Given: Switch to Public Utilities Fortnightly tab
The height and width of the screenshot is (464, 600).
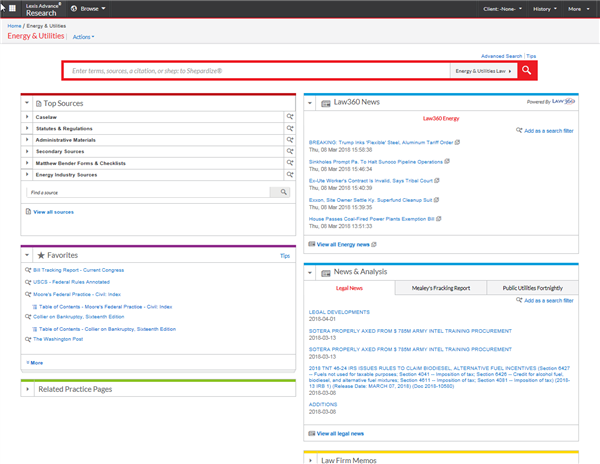Looking at the screenshot, I should [x=533, y=288].
